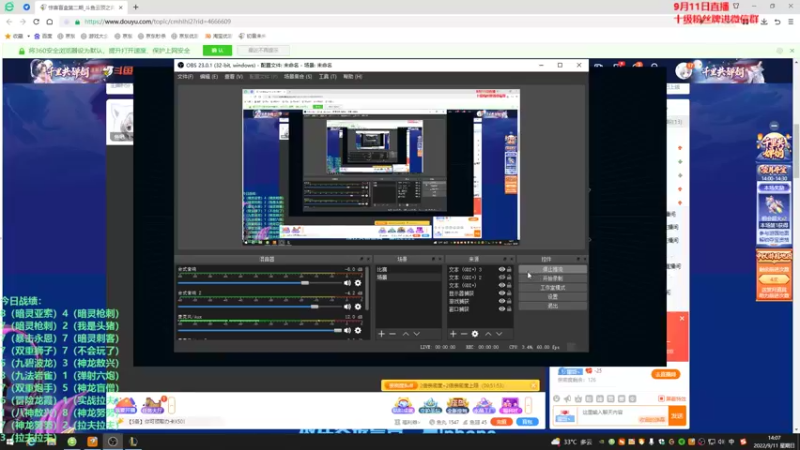Toggle visibility of 文本 (GDI+) 2 source
Image resolution: width=800 pixels, height=450 pixels.
(502, 278)
